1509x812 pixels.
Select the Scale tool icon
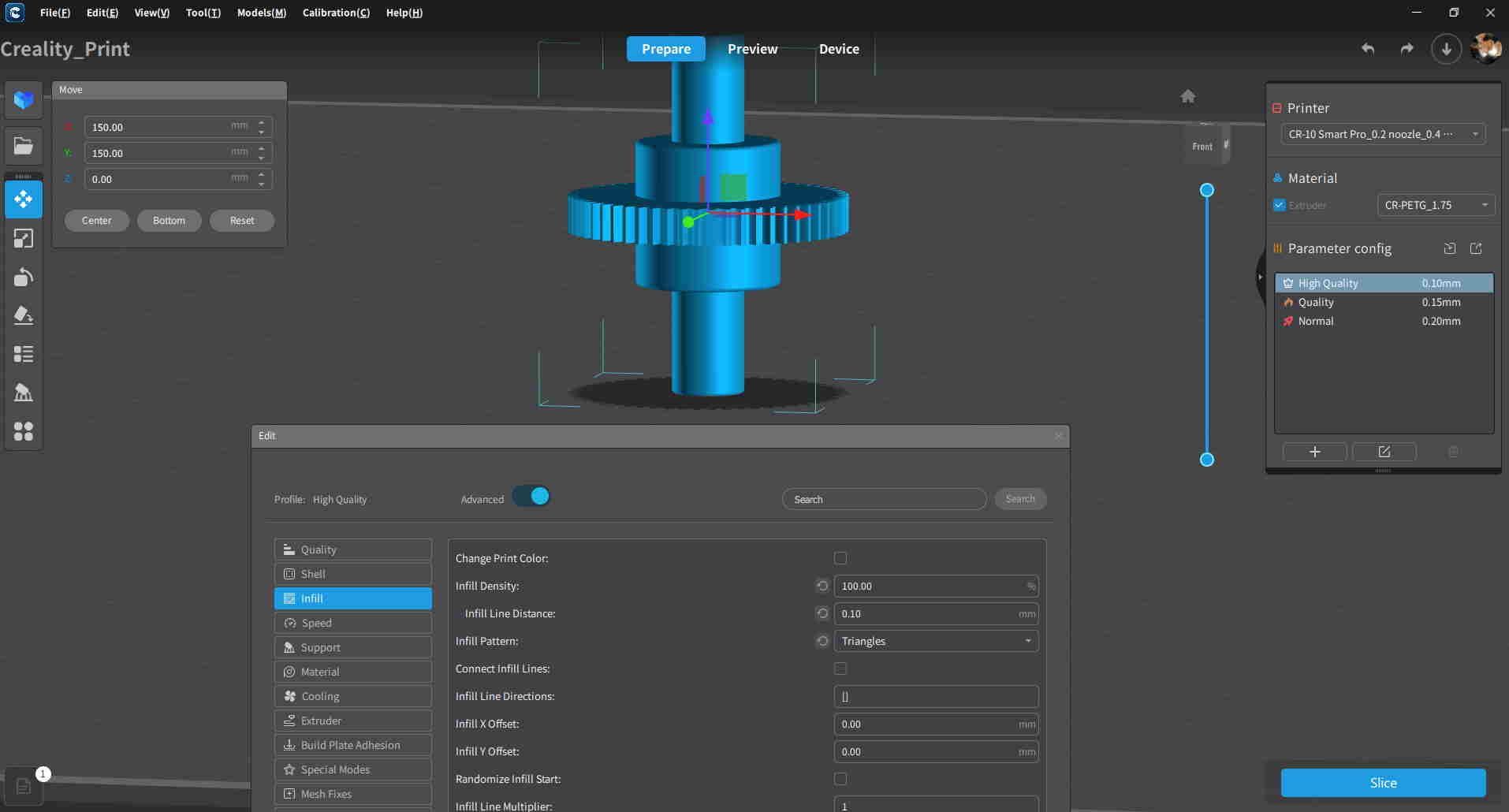(x=24, y=238)
